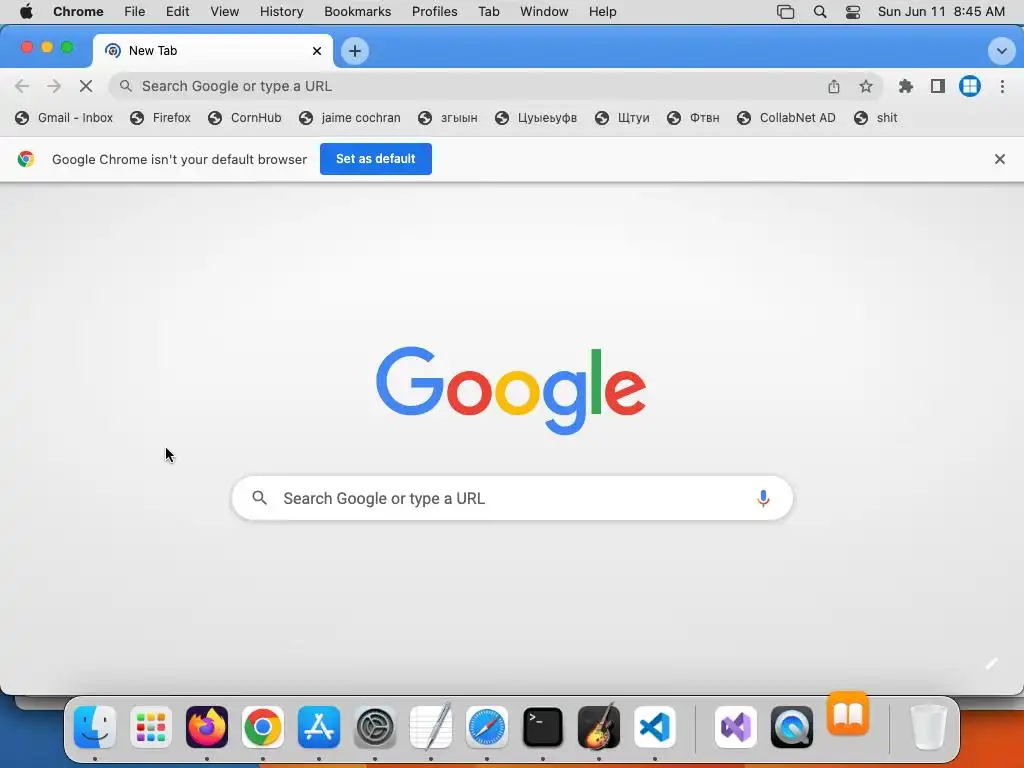Screen dimensions: 1024x768
Task: Open the CollabNet AD bookmark
Action: pos(786,118)
